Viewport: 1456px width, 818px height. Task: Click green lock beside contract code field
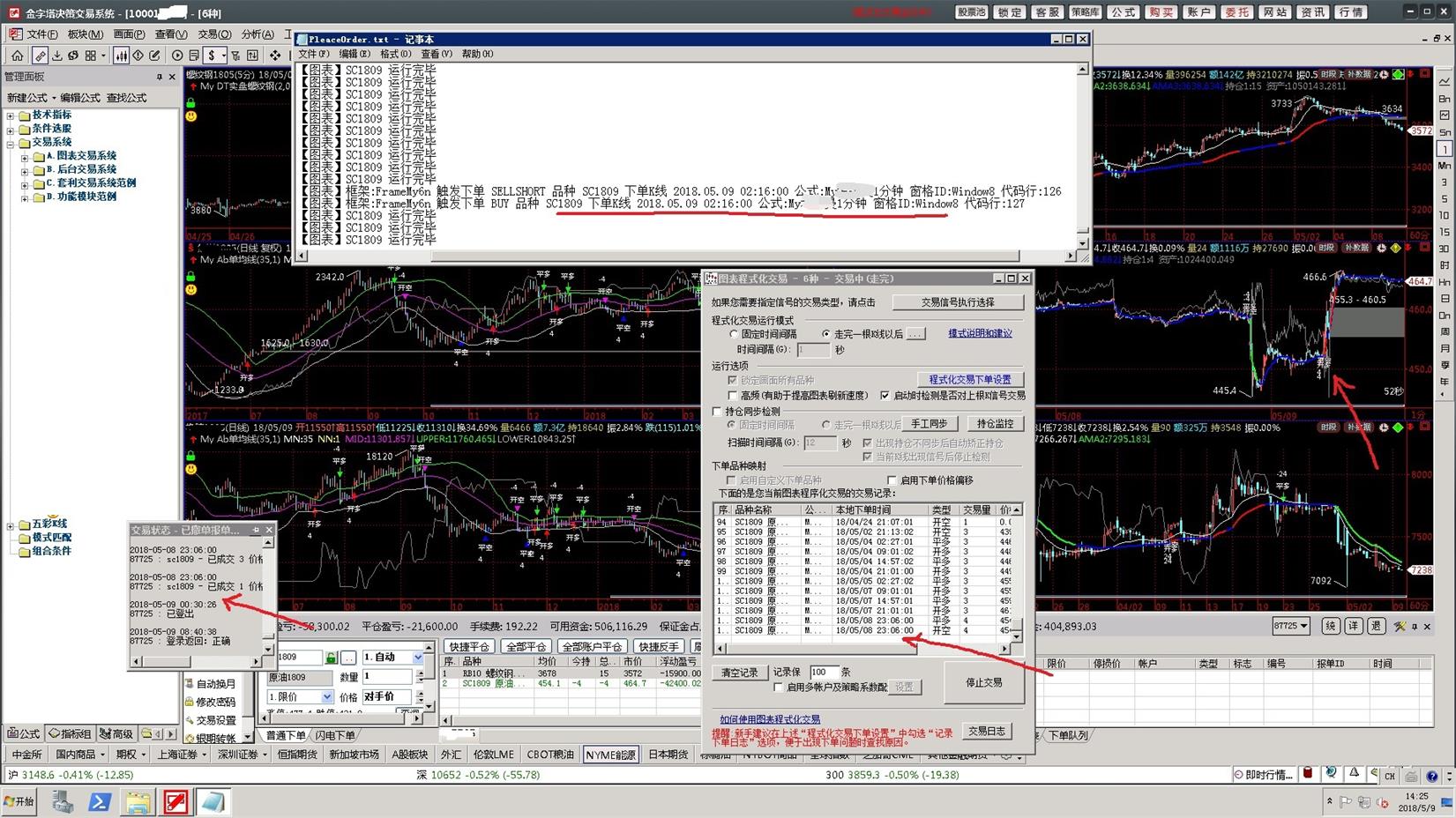pos(331,658)
